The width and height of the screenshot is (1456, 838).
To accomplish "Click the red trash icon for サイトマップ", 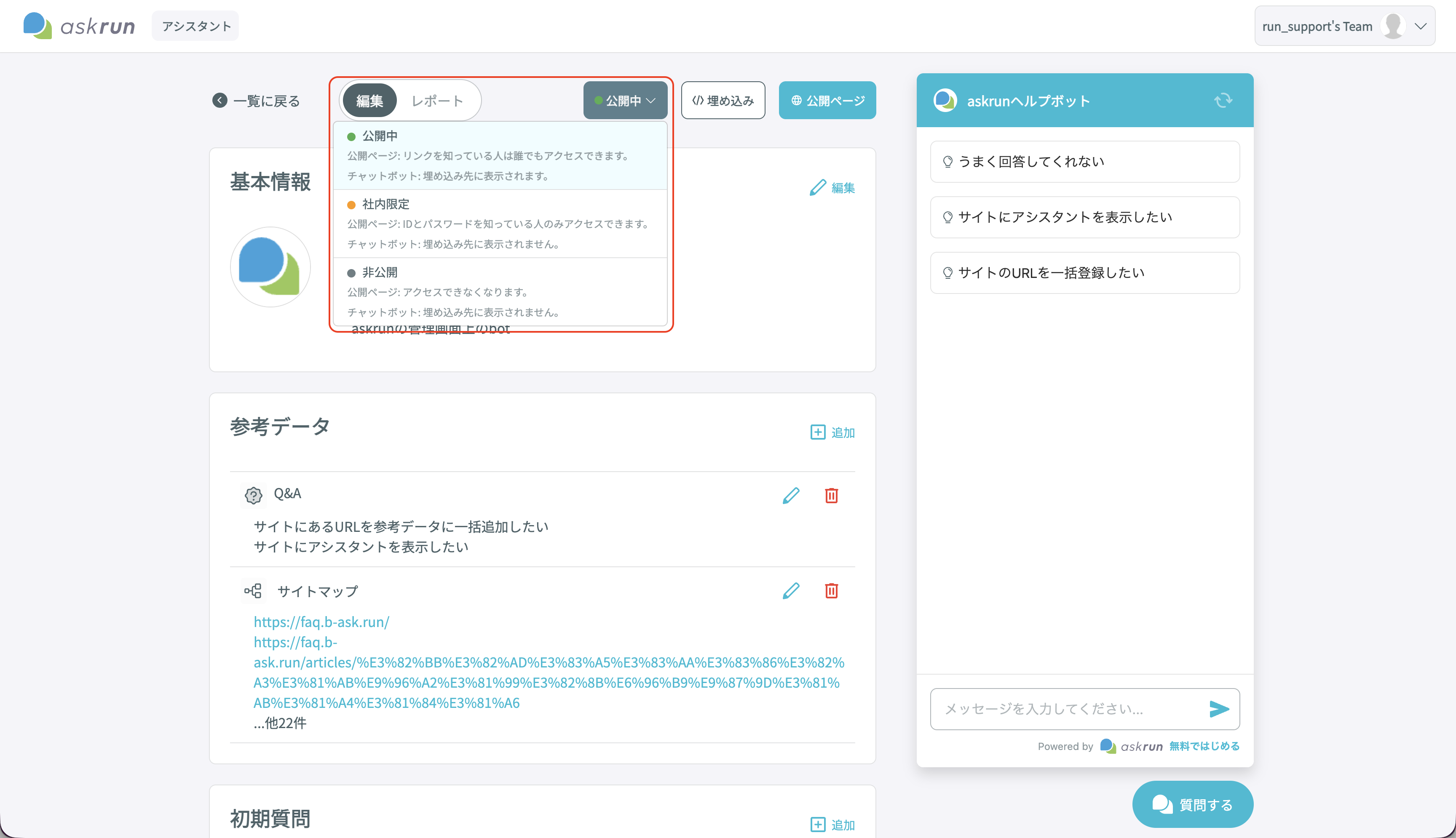I will click(x=831, y=590).
